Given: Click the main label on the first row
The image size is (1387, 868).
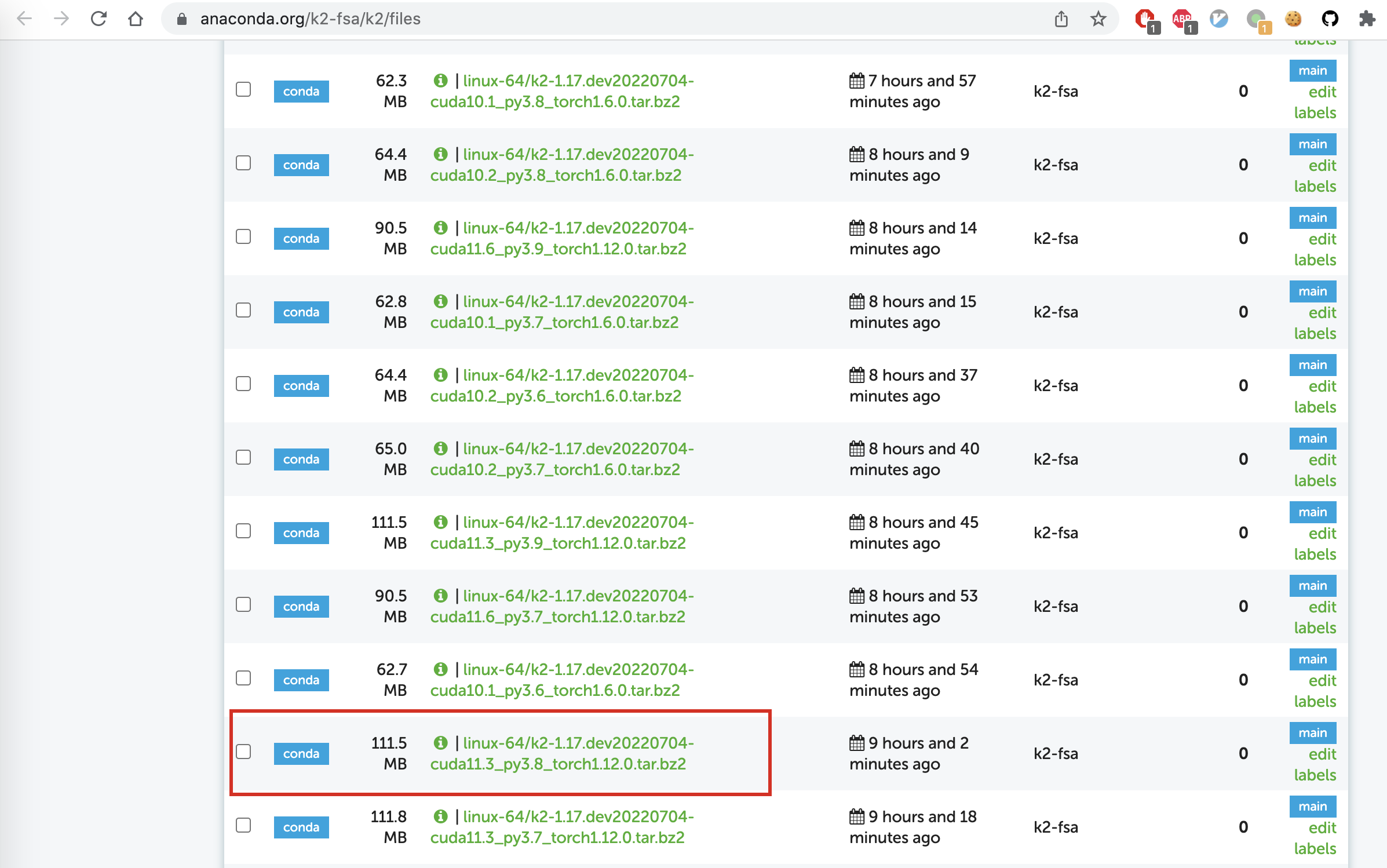Looking at the screenshot, I should click(x=1313, y=70).
